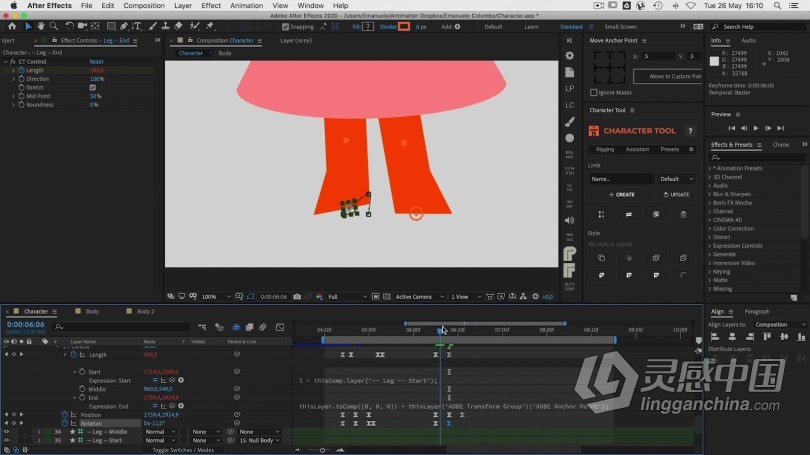Hide layer 34 Leg Middle eye toggle

(x=6, y=432)
